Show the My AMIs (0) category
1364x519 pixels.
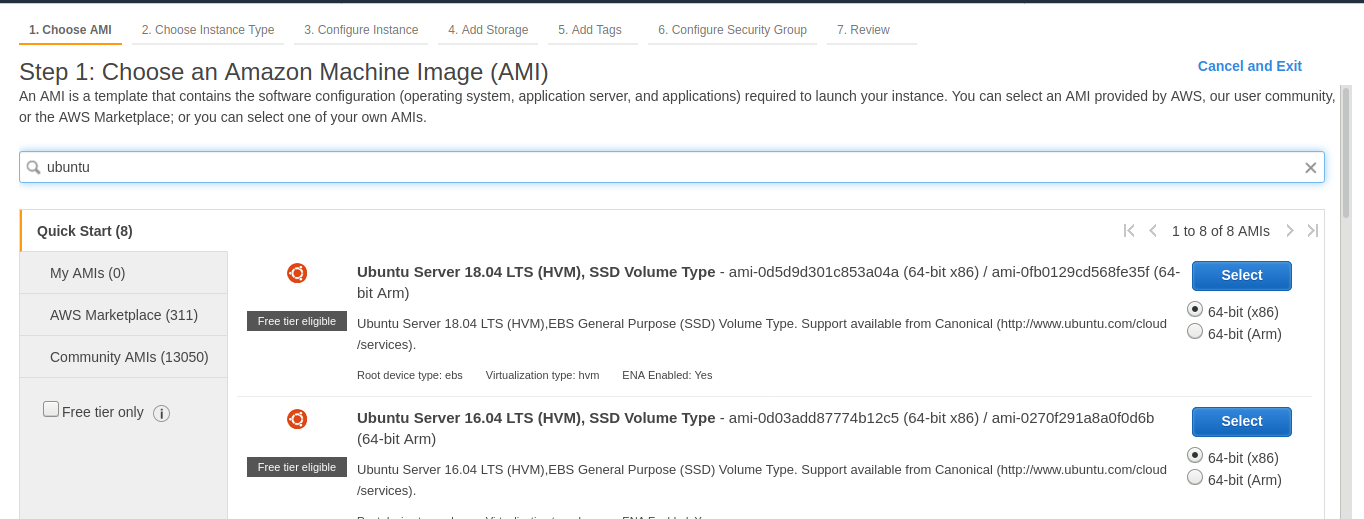pyautogui.click(x=124, y=273)
